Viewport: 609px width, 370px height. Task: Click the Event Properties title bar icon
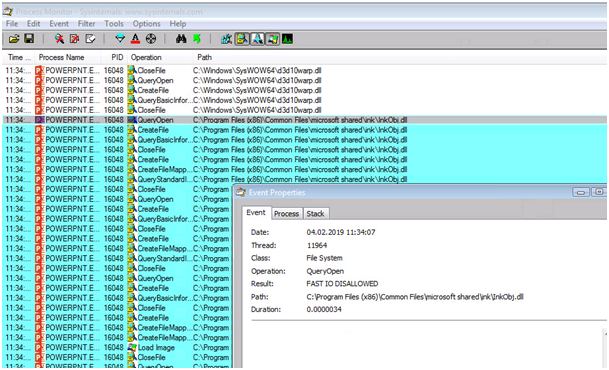(241, 192)
